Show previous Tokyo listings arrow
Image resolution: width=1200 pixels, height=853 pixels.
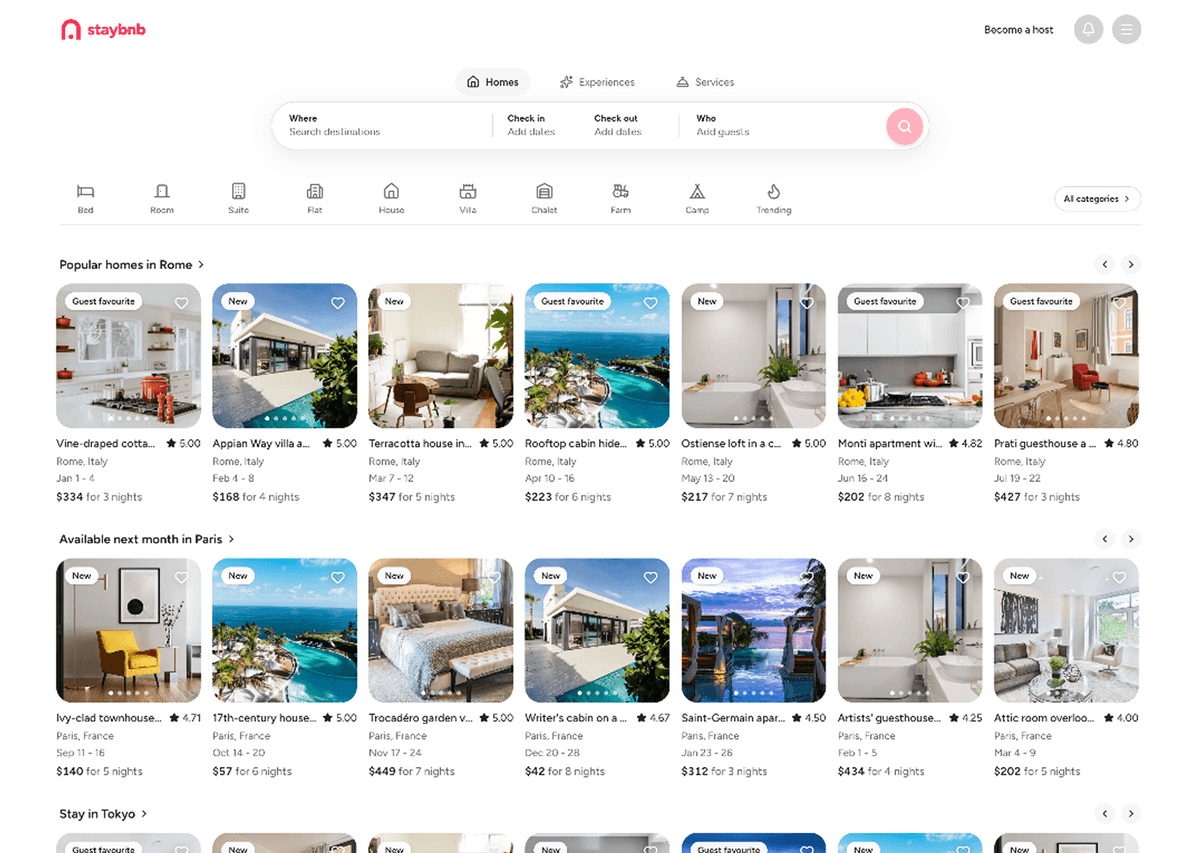pos(1105,814)
